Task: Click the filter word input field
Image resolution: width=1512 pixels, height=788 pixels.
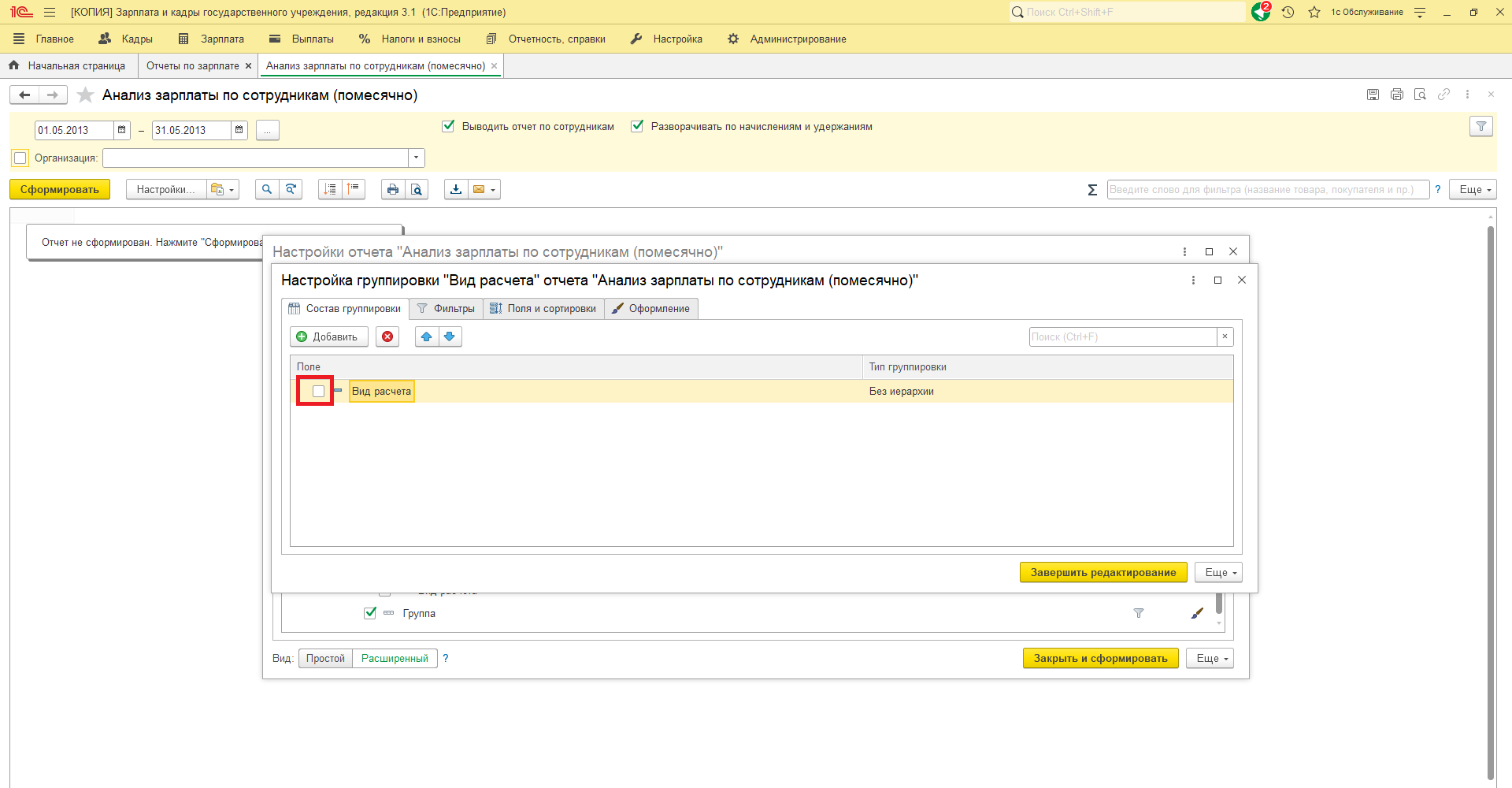Action: tap(1268, 189)
